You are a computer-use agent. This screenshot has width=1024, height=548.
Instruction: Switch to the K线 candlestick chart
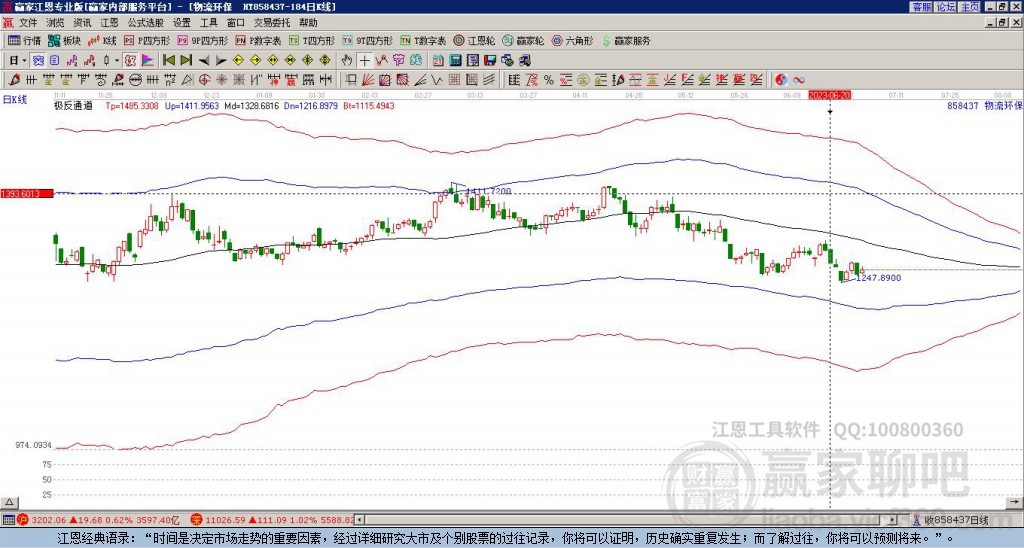tap(103, 40)
